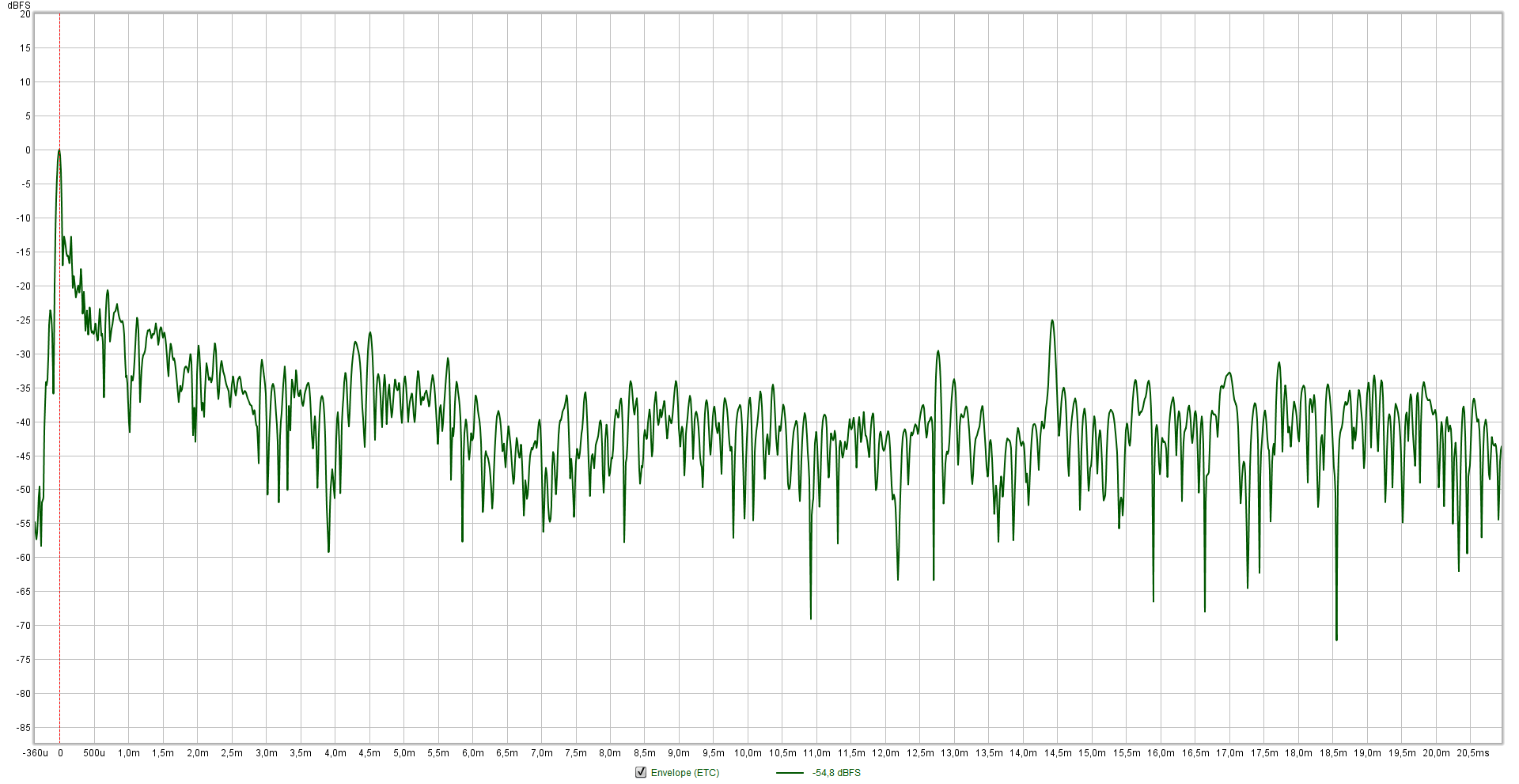Click the Envelope (ETC) legend label
1519x784 pixels.
click(684, 773)
